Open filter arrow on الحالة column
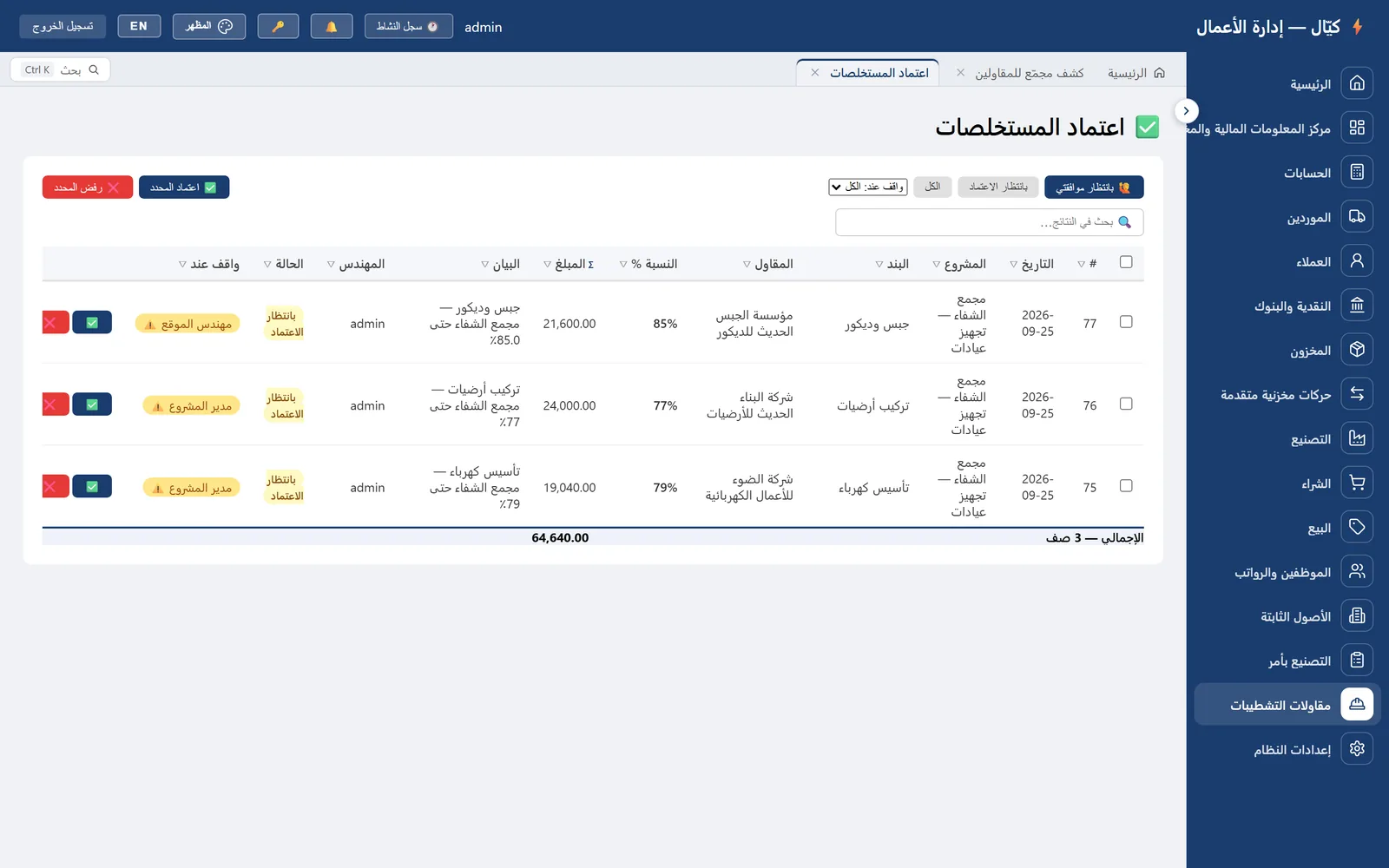The height and width of the screenshot is (868, 1389). coord(267,264)
